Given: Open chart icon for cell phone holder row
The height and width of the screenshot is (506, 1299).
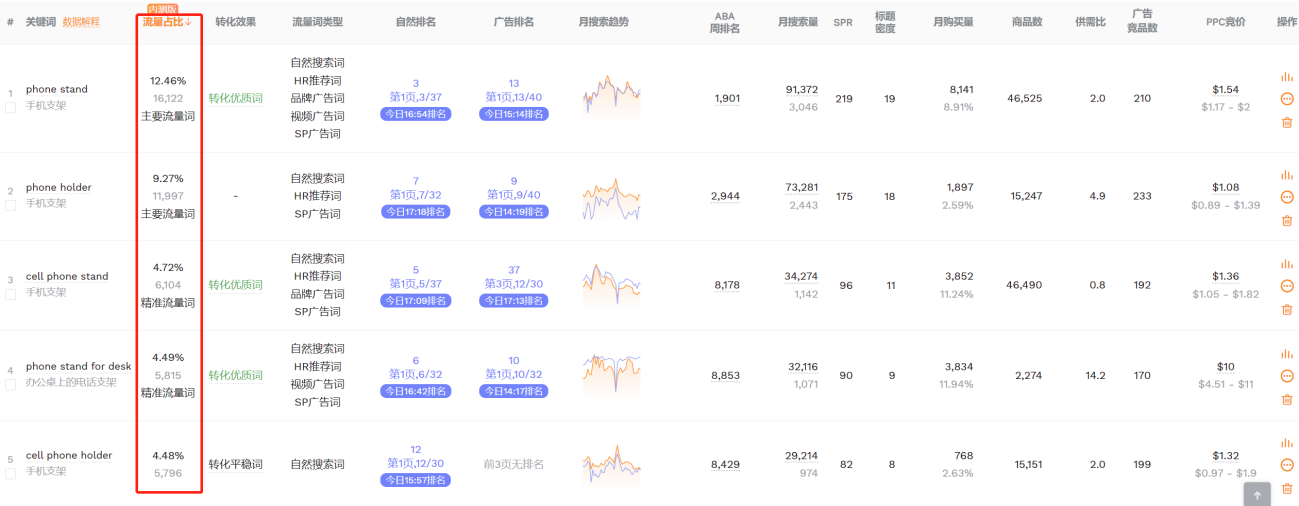Looking at the screenshot, I should tap(1286, 443).
